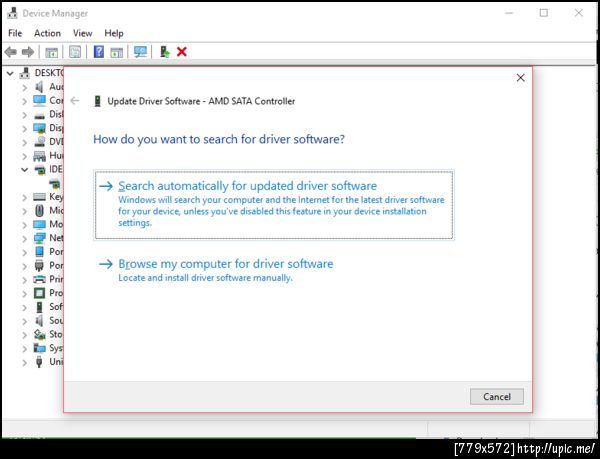
Task: Open the View menu
Action: point(82,33)
